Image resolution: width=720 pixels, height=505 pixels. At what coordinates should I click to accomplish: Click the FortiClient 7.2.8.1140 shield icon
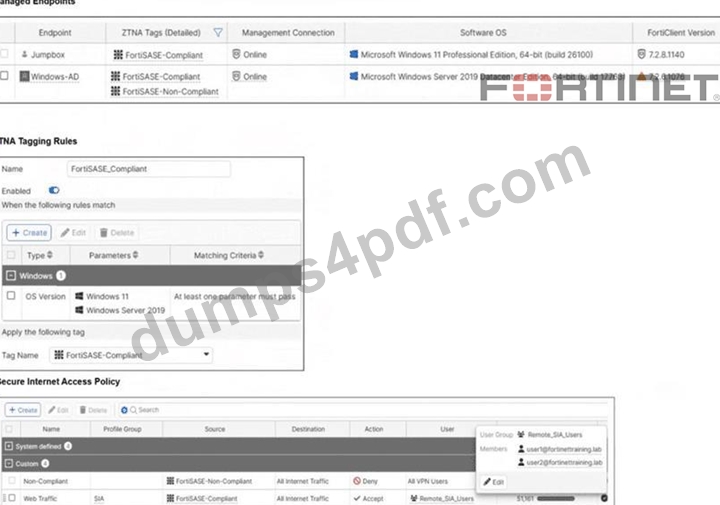[641, 54]
